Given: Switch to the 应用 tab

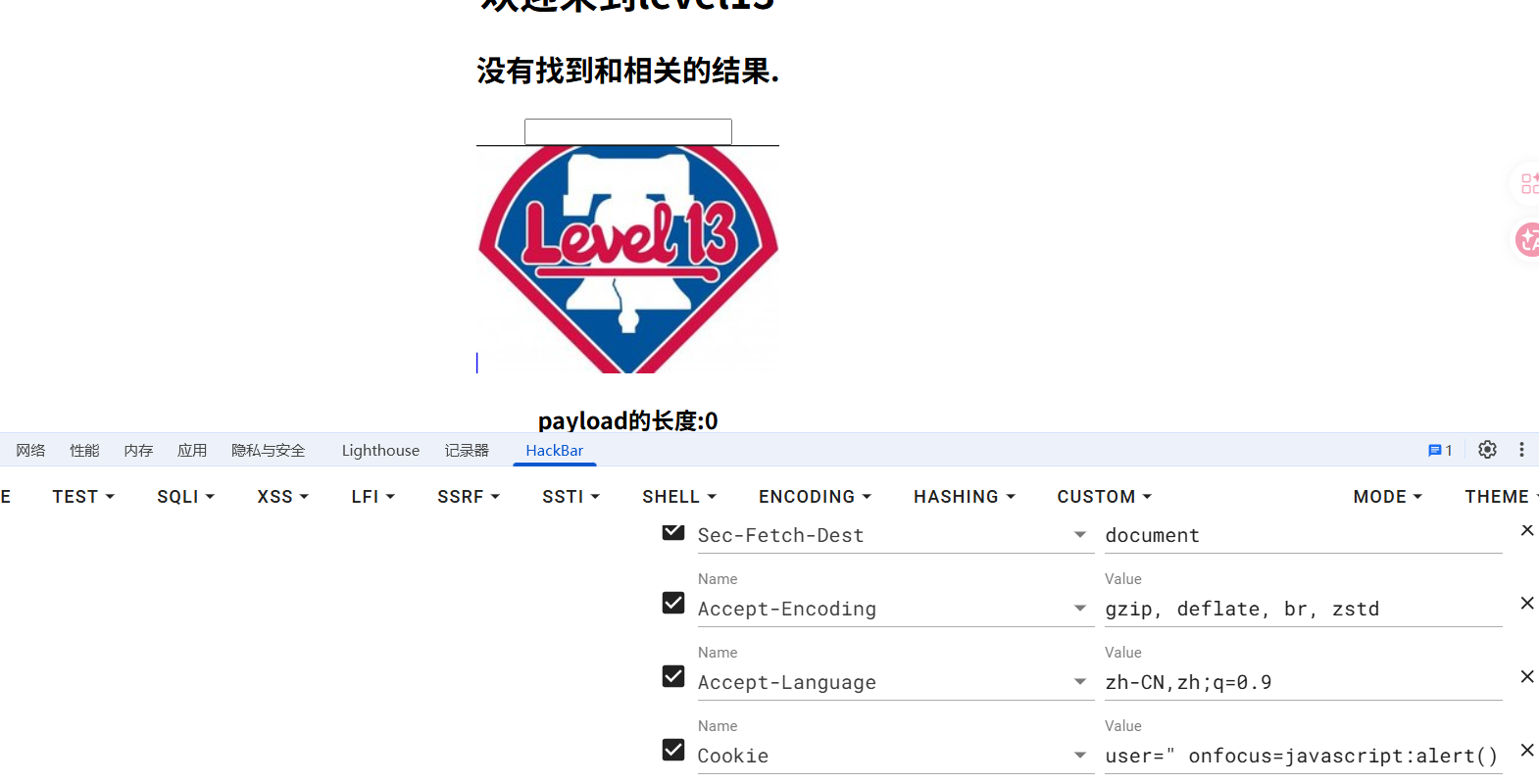Looking at the screenshot, I should point(192,450).
